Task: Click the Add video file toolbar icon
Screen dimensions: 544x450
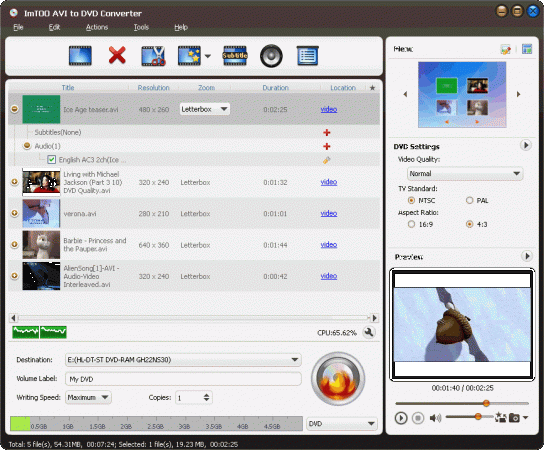Action: [x=80, y=56]
